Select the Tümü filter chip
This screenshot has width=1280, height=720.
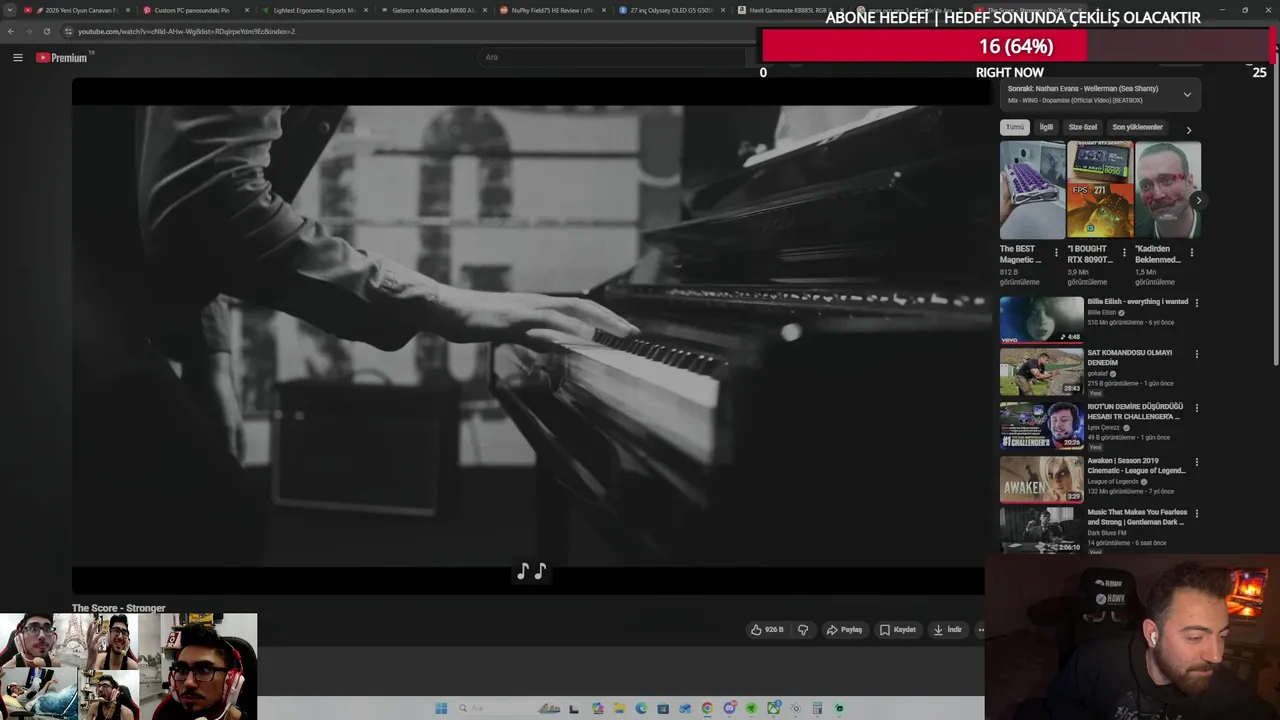[1015, 127]
